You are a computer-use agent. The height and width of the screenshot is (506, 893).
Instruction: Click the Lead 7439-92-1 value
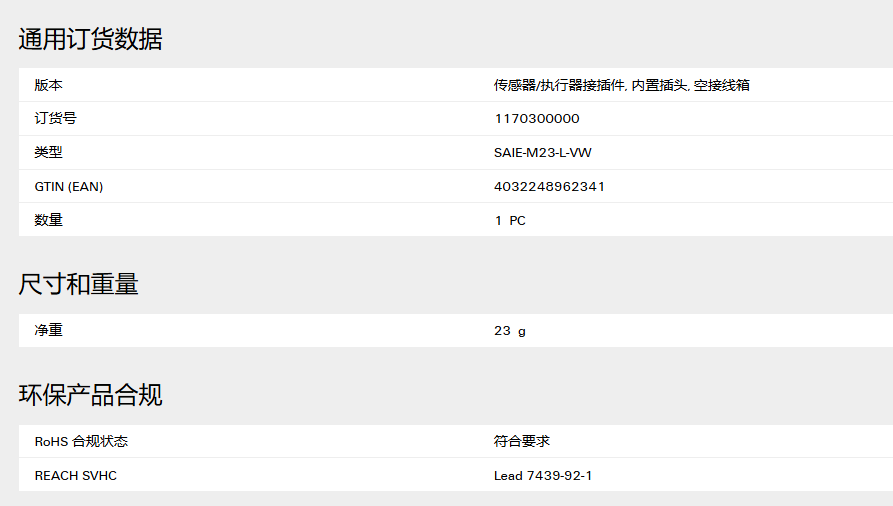(543, 476)
